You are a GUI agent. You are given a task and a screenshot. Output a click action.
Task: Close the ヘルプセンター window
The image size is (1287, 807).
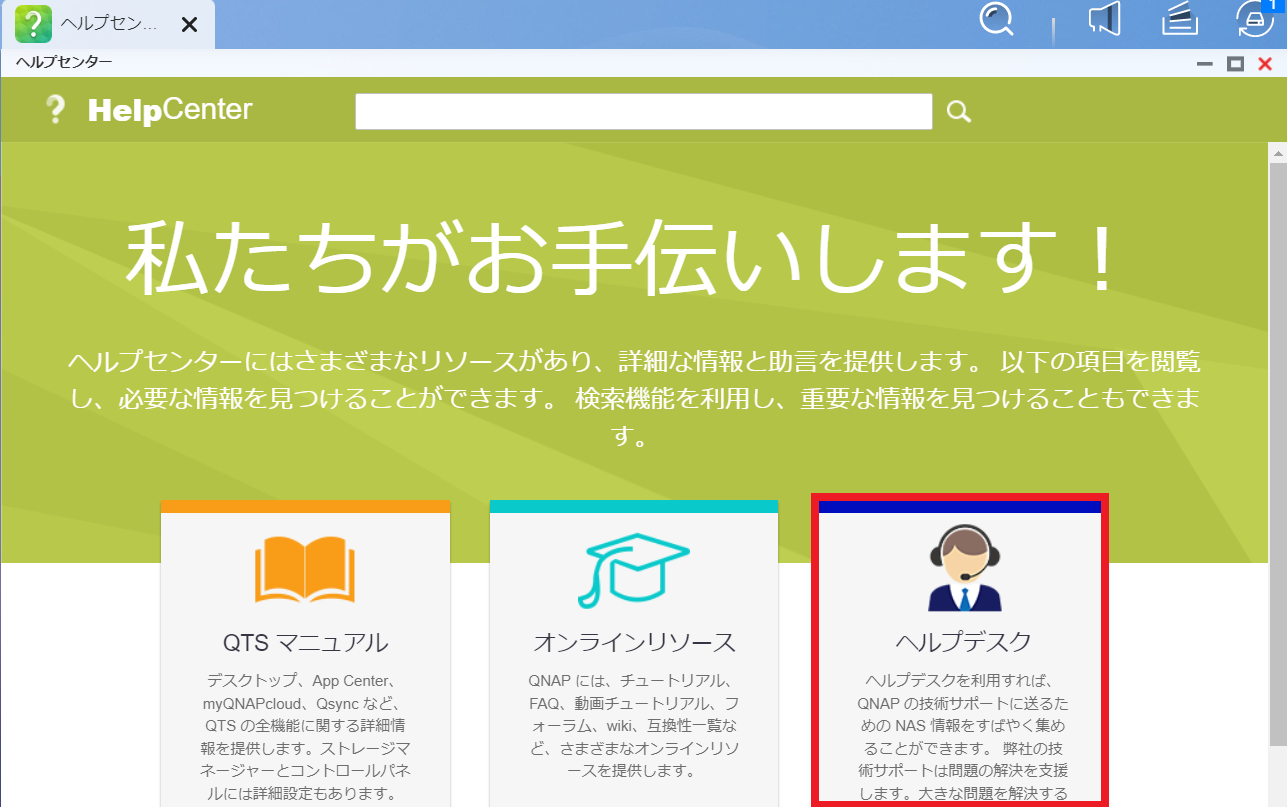pyautogui.click(x=1265, y=64)
